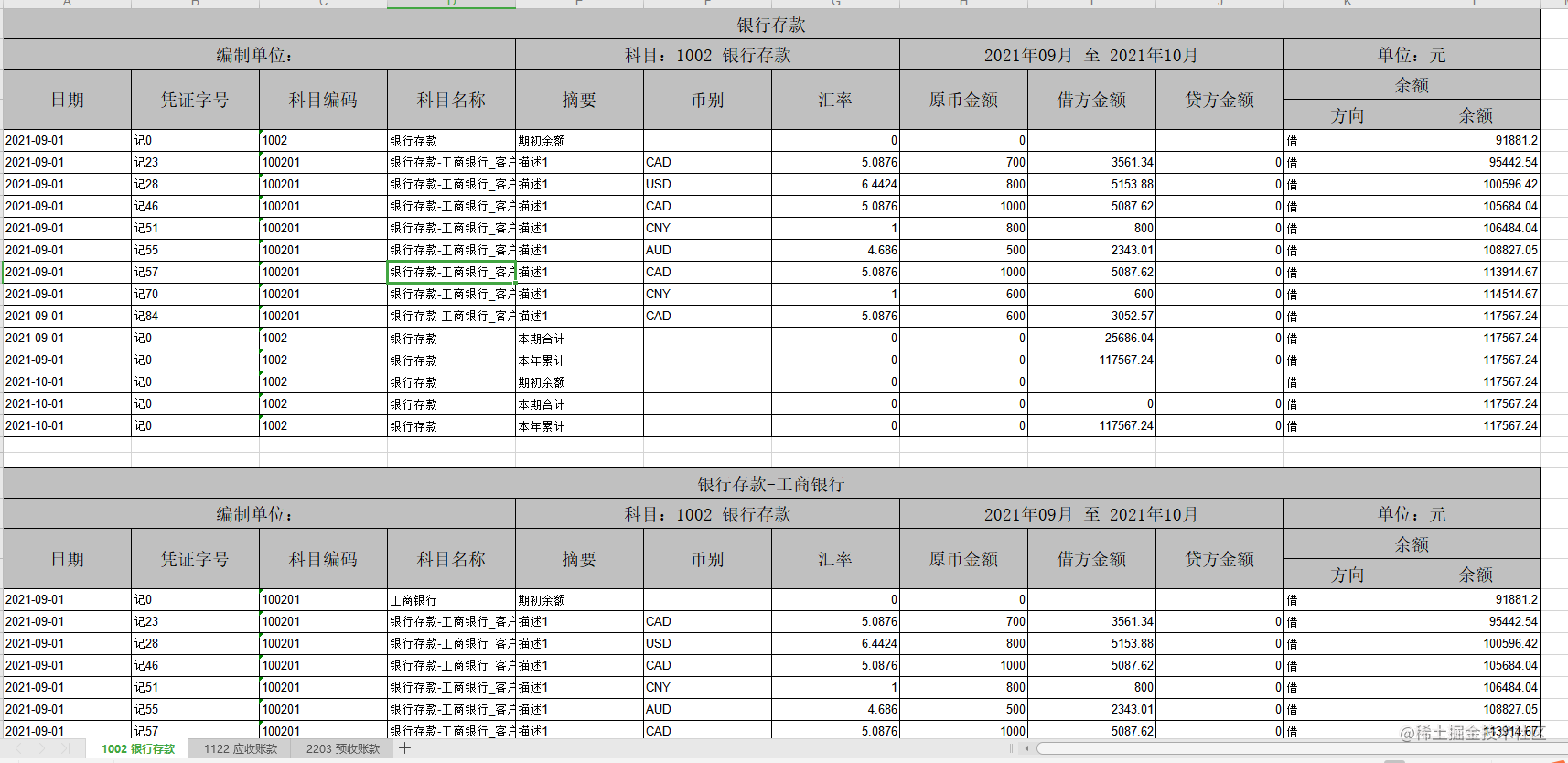Click 本年累计 in the 2021-10-01 row
The width and height of the screenshot is (1568, 763).
579,426
